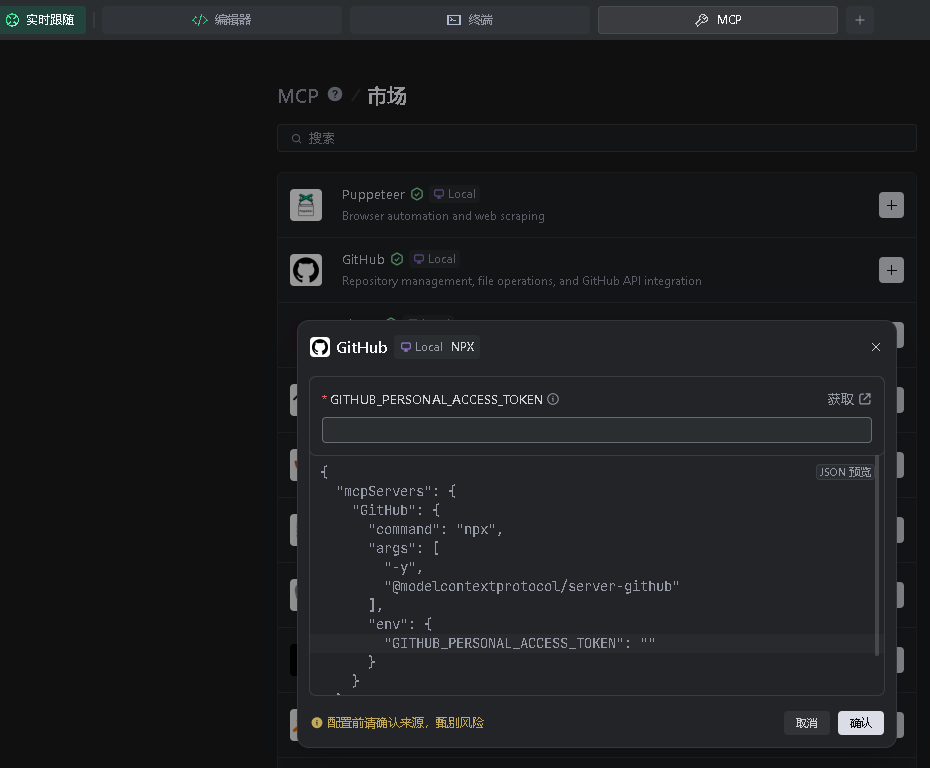
Task: Go back to MCP via the breadcrumb
Action: tap(298, 95)
